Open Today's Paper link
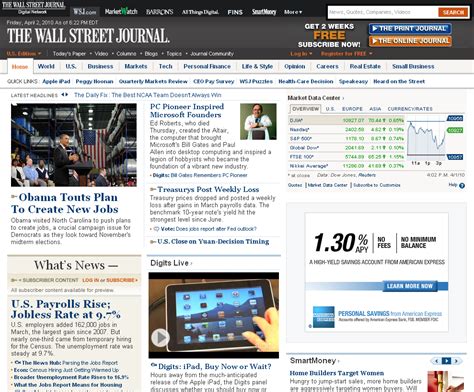 tap(69, 54)
